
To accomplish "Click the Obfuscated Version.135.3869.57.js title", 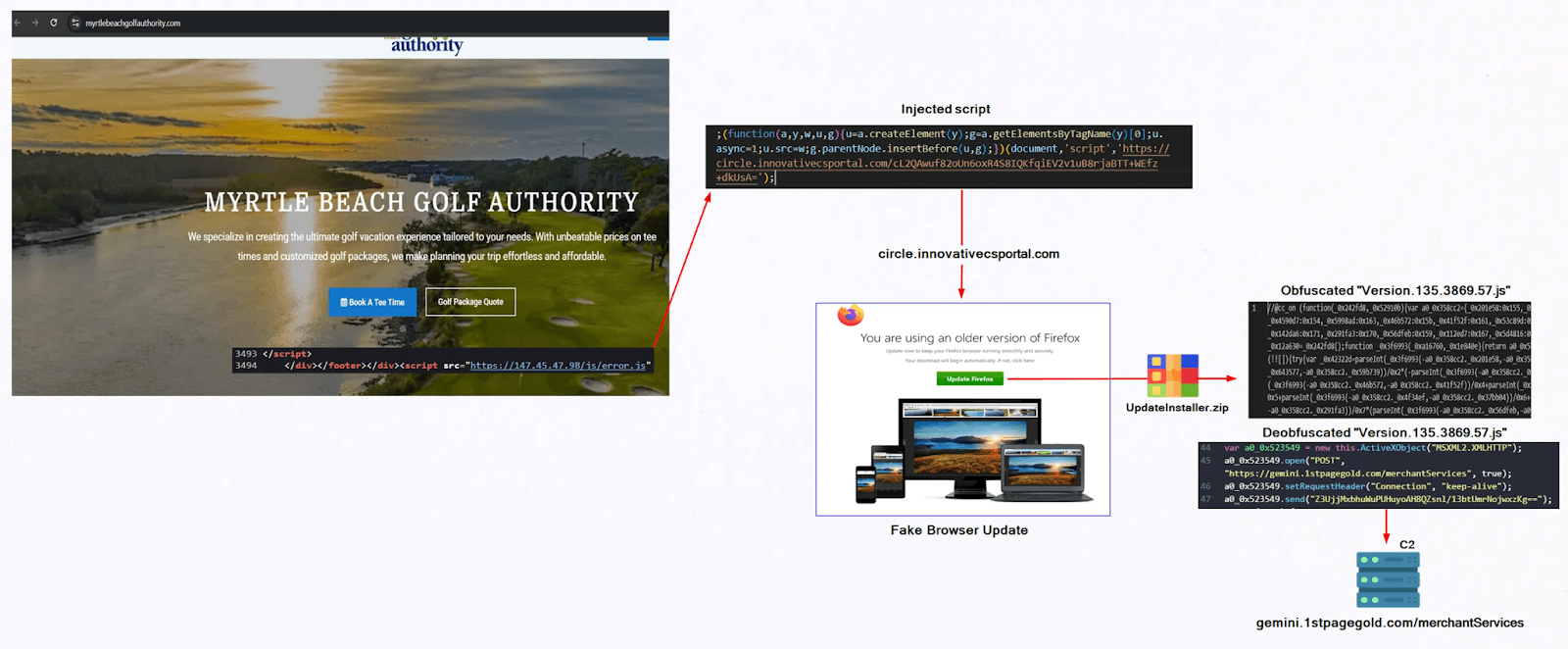I will pos(1396,290).
